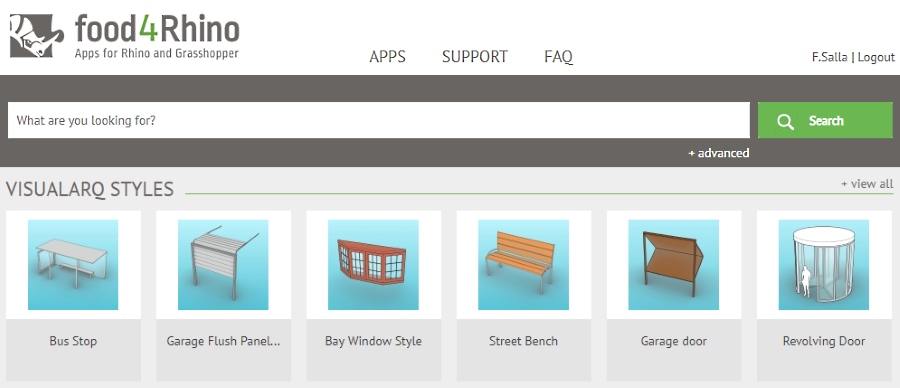Screen dimensions: 900x388
Task: Open the Bus Stop title link
Action: [x=73, y=341]
